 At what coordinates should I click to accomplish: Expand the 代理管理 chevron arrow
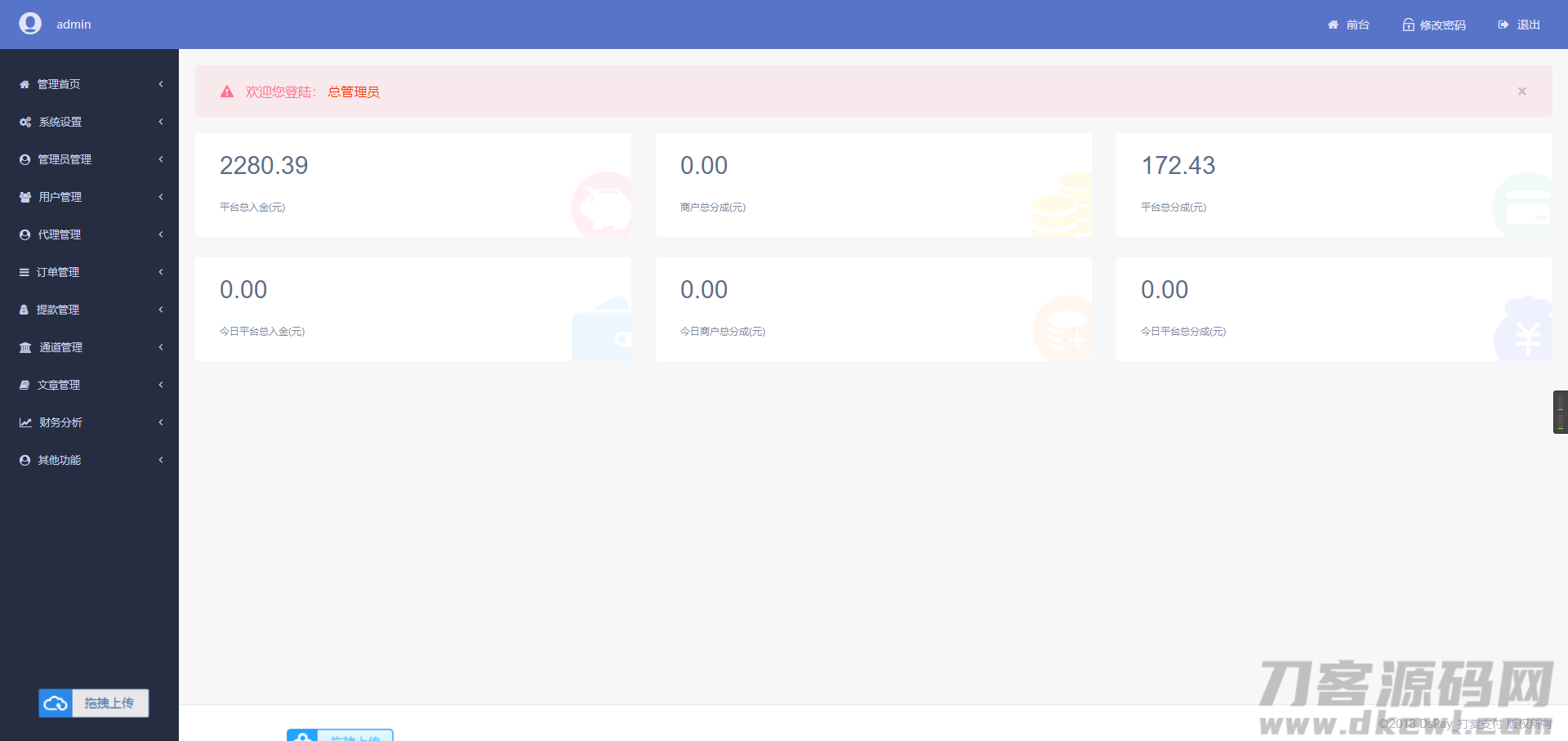point(161,234)
